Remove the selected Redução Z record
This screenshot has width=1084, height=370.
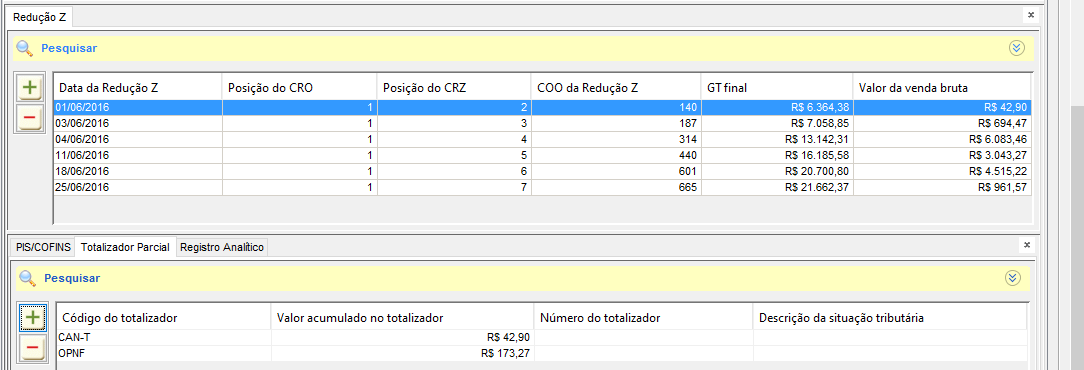[x=29, y=118]
